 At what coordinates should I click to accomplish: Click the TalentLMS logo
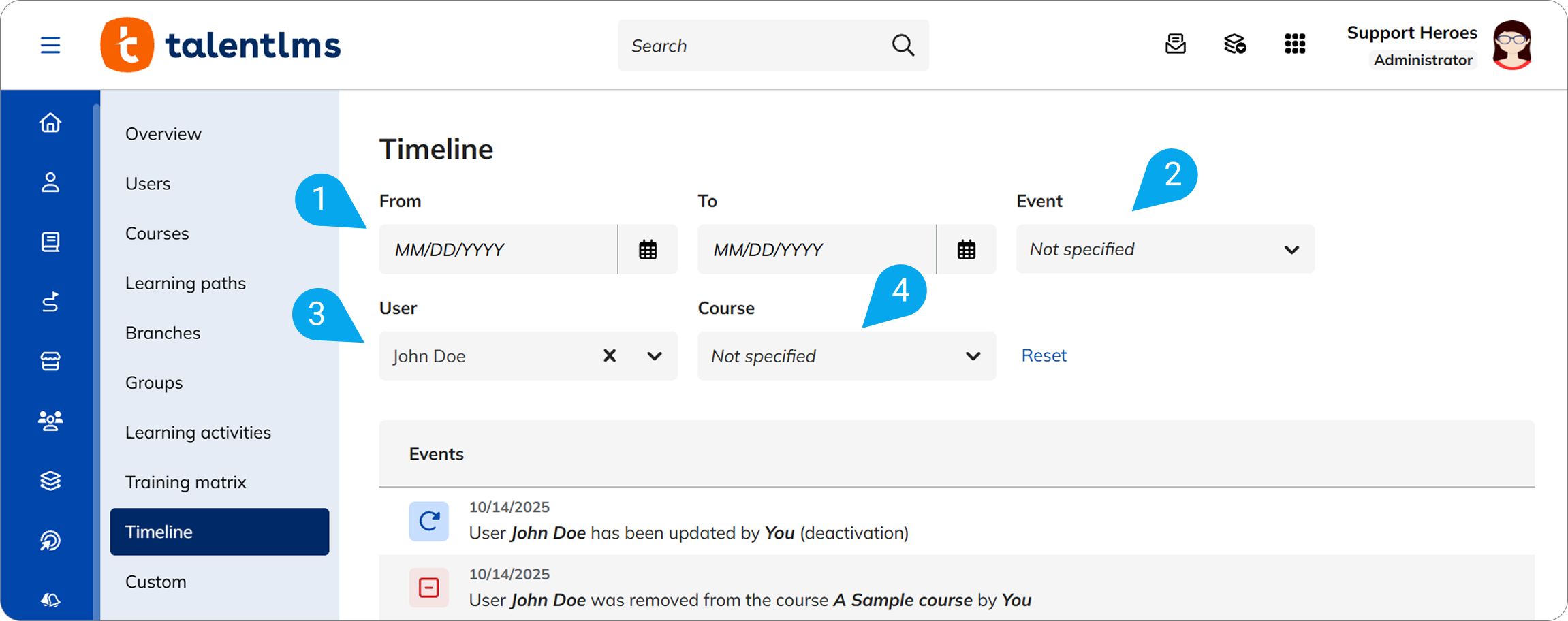[220, 45]
